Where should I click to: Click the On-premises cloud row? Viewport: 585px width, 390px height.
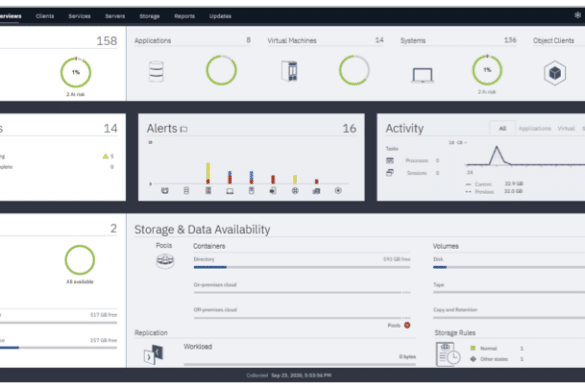click(x=302, y=288)
